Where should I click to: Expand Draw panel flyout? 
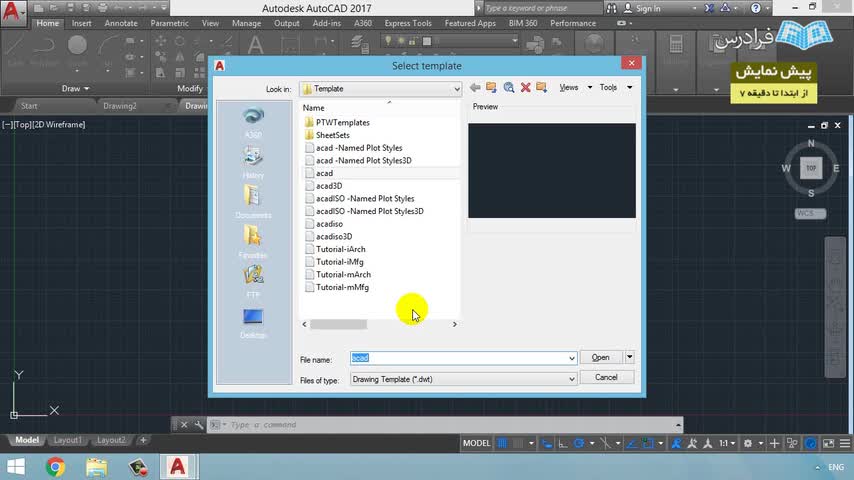pyautogui.click(x=75, y=88)
